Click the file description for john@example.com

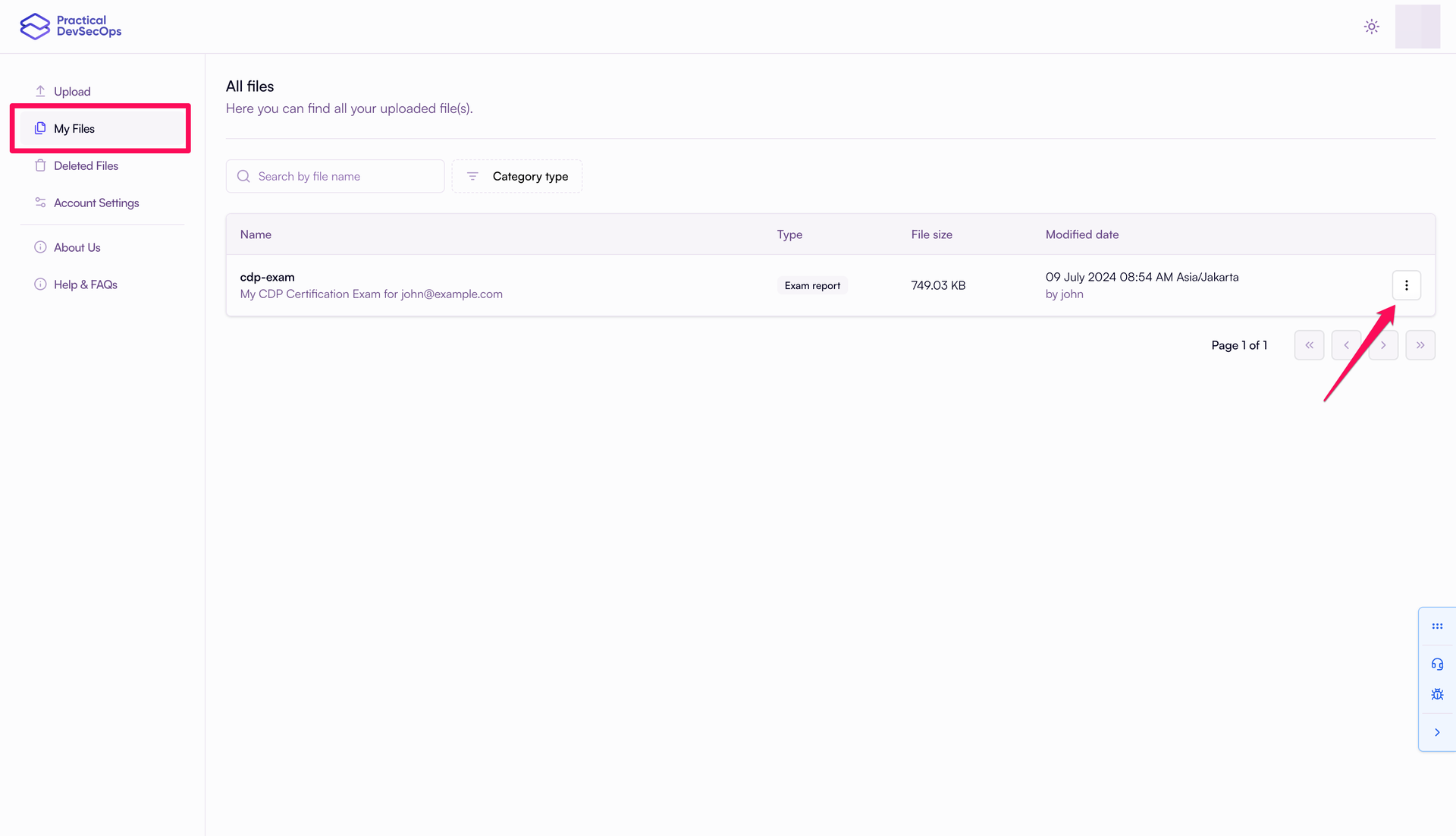(372, 294)
